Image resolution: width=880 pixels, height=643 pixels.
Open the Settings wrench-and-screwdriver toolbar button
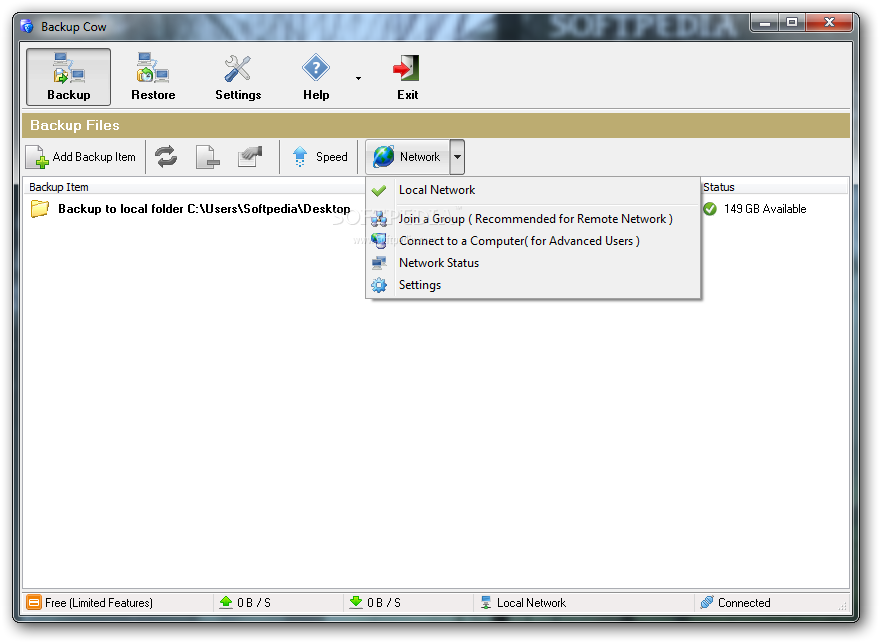coord(238,77)
